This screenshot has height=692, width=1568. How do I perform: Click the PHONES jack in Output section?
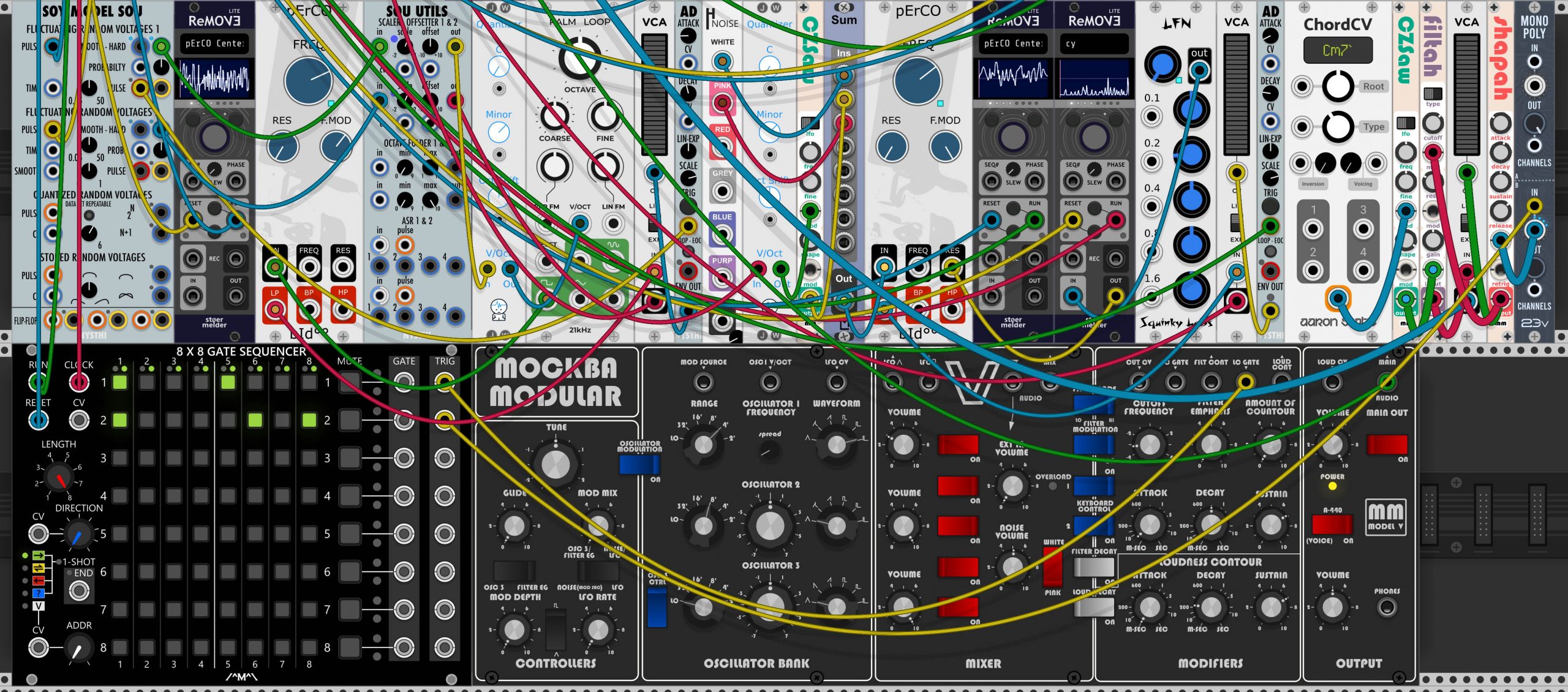[1387, 607]
